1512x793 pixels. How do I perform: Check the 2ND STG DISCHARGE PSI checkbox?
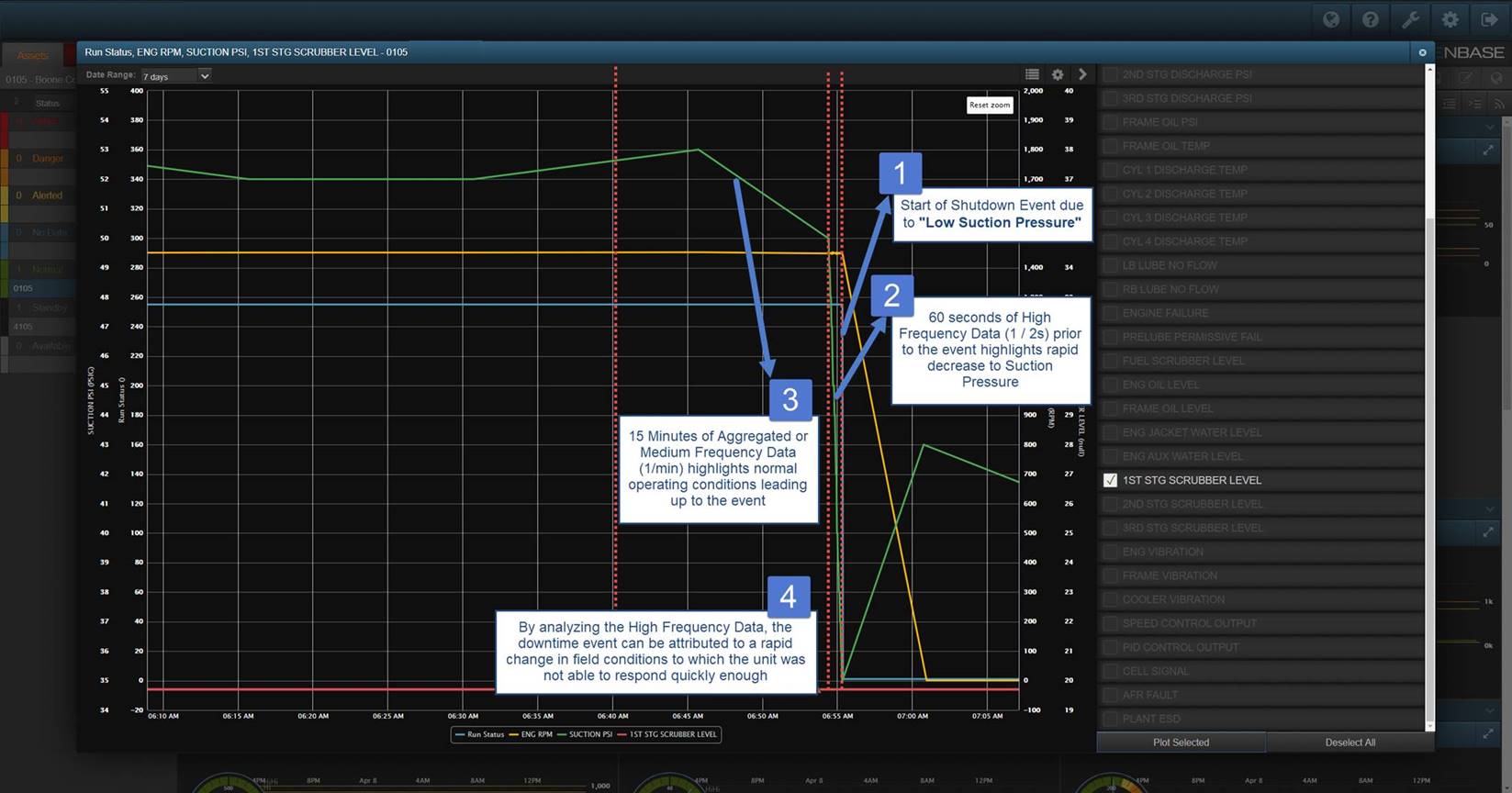click(x=1110, y=74)
